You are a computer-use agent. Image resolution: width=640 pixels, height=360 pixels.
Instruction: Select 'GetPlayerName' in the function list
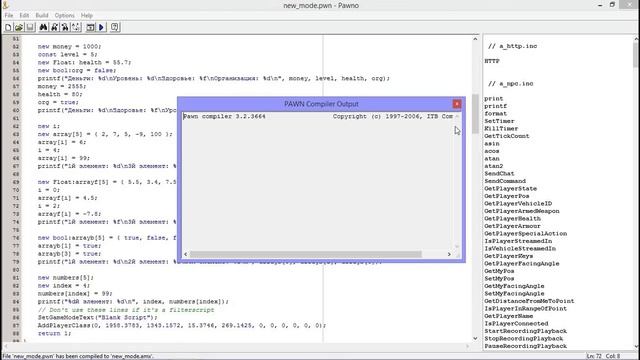point(509,316)
